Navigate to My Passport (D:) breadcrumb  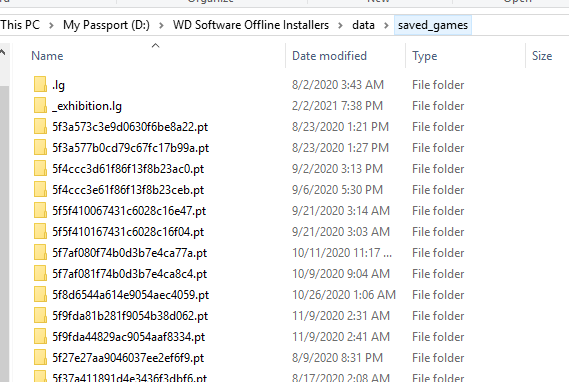coord(106,25)
